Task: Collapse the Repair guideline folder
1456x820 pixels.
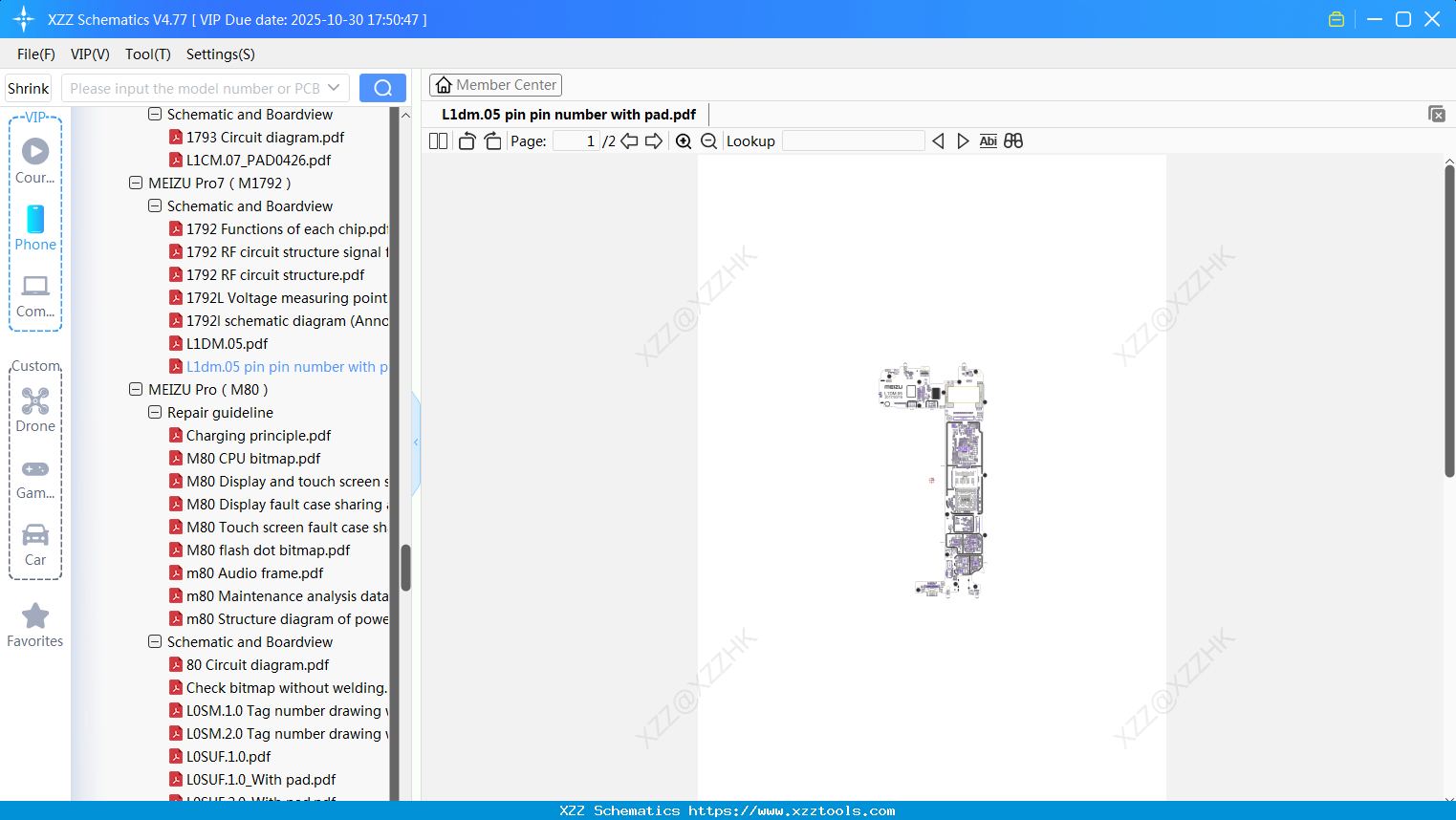Action: pos(155,412)
